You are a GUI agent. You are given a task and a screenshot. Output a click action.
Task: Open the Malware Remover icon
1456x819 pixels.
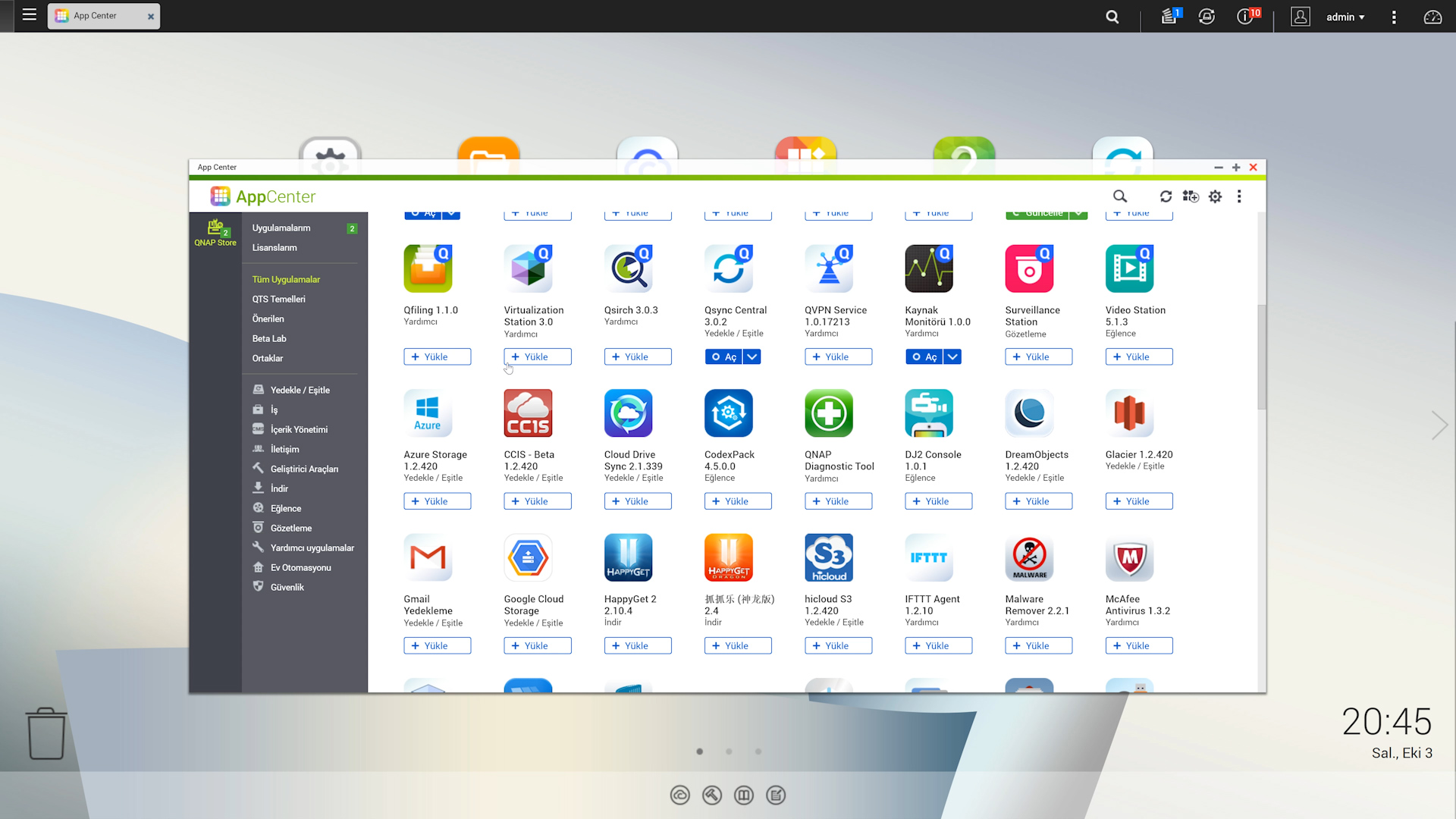(x=1028, y=557)
